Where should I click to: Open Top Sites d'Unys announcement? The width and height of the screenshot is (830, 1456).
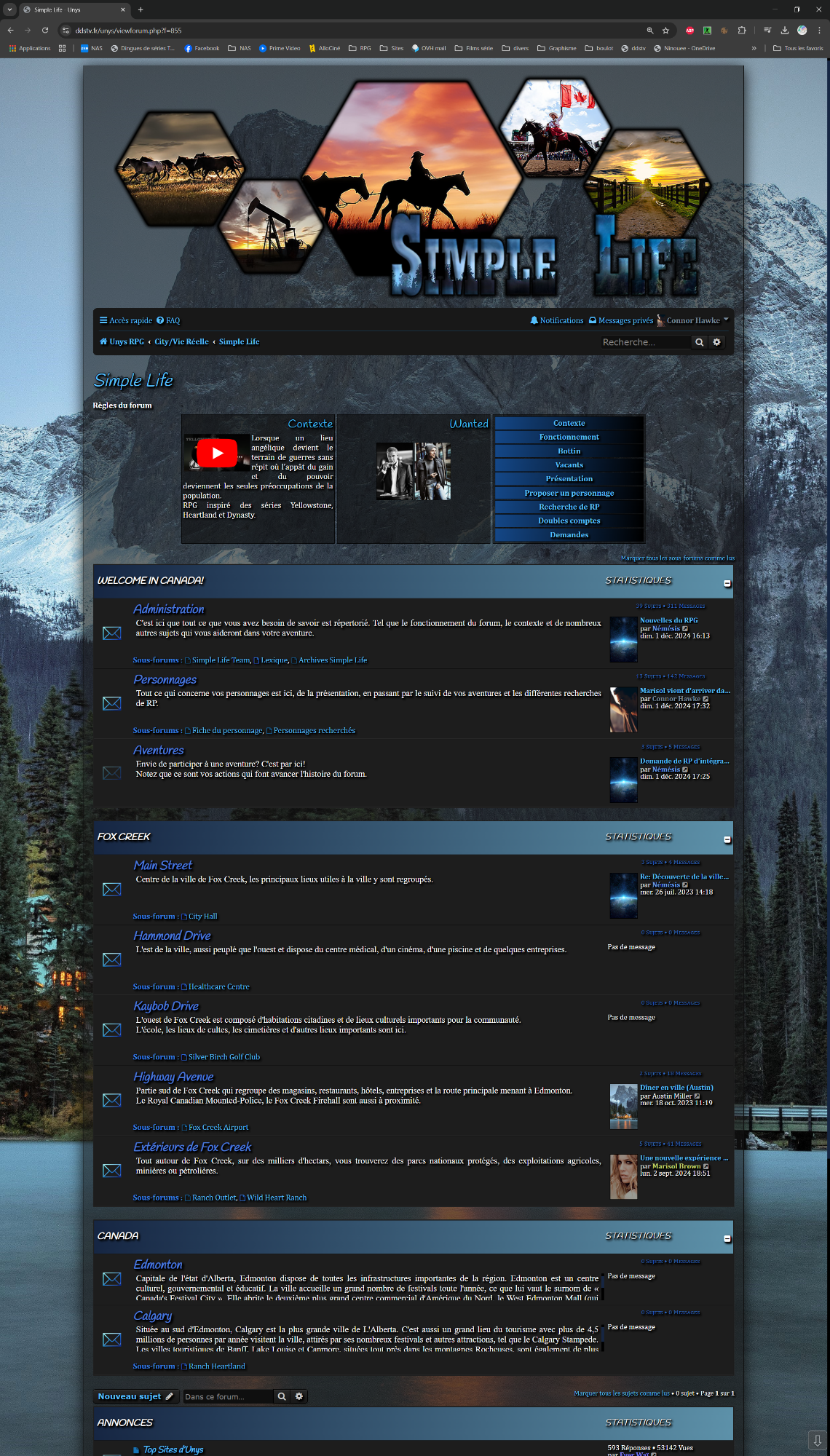pyautogui.click(x=173, y=1449)
